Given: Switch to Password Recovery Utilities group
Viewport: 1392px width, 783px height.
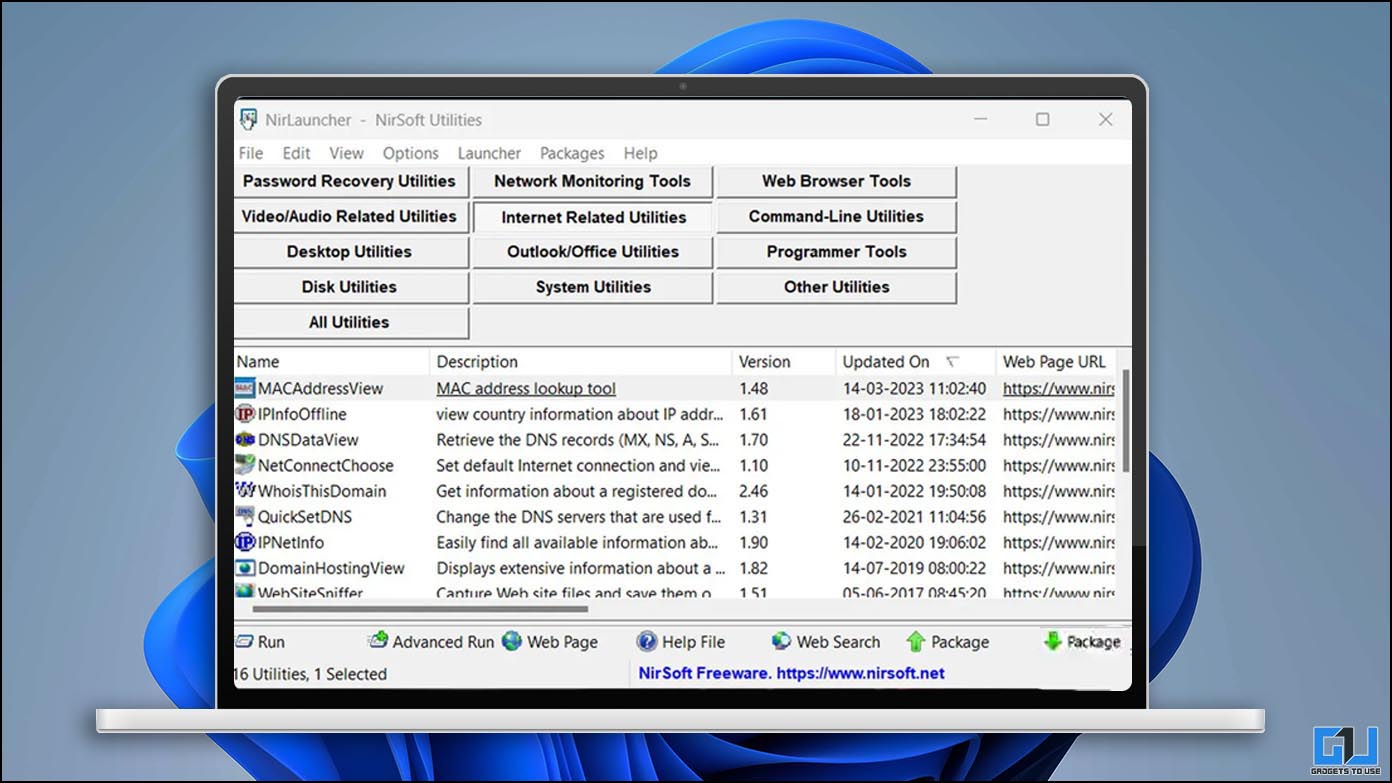Looking at the screenshot, I should (351, 181).
